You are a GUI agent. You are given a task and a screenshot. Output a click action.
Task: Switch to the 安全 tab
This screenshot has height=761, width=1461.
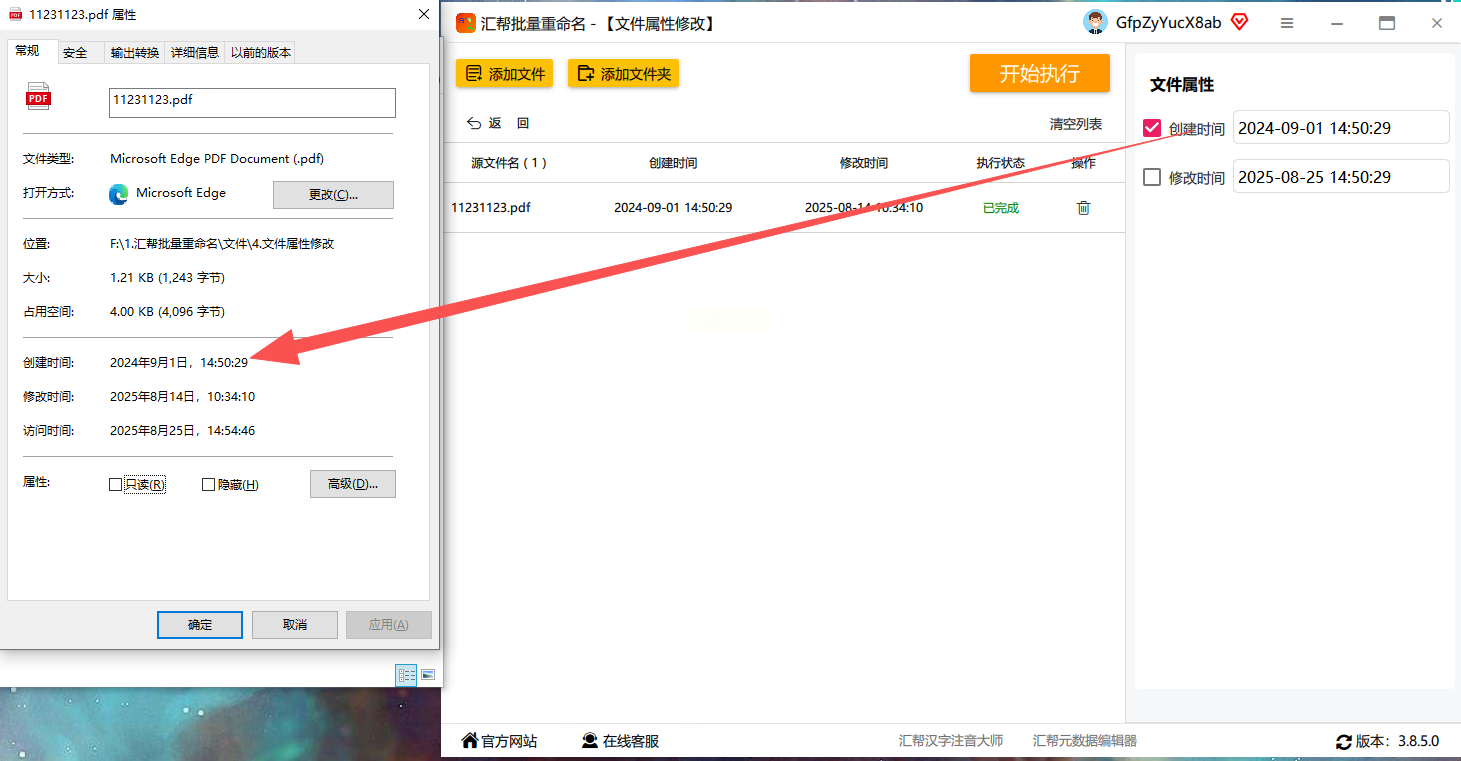(x=75, y=53)
